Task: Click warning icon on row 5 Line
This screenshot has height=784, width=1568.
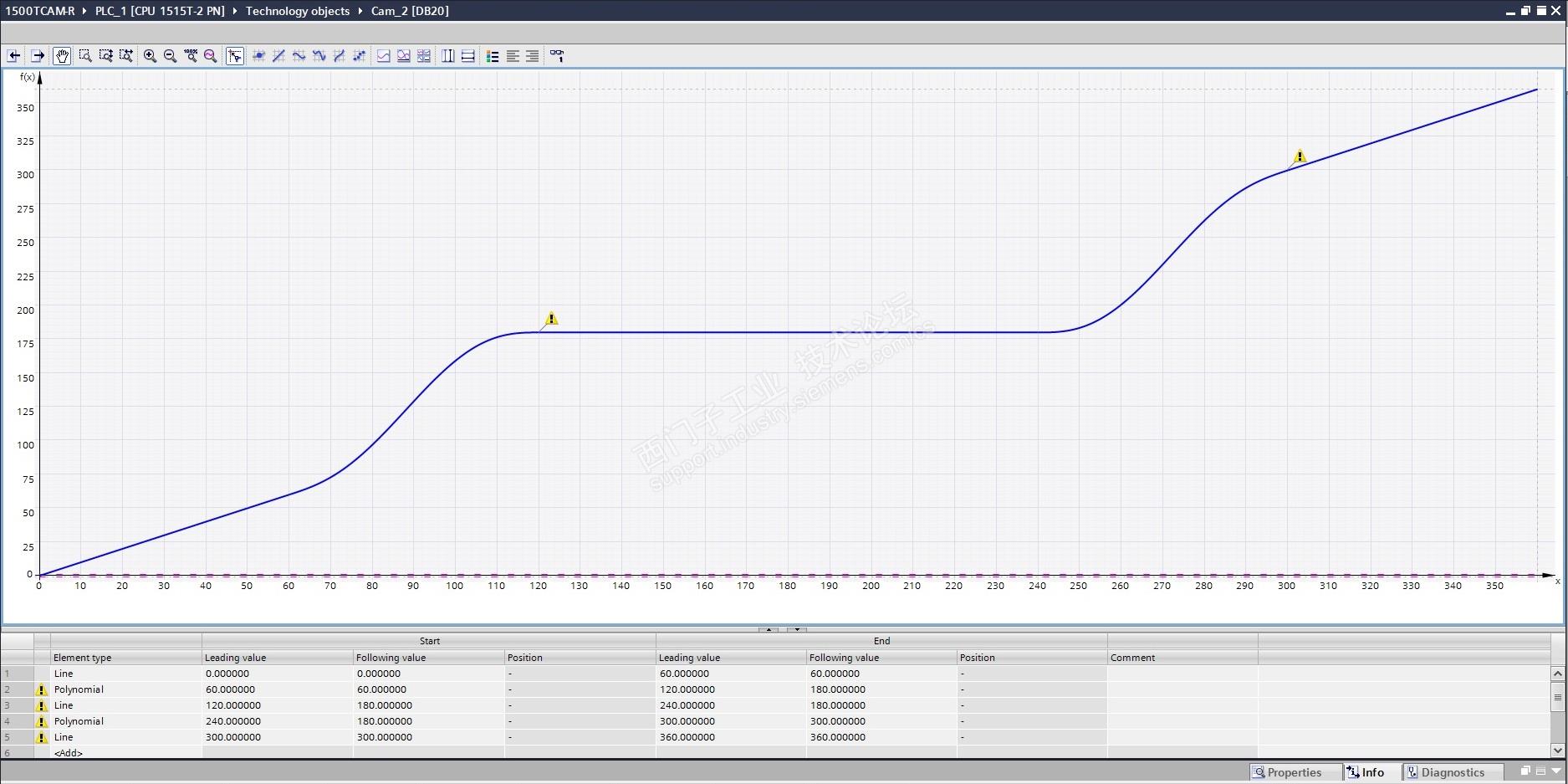Action: 42,738
